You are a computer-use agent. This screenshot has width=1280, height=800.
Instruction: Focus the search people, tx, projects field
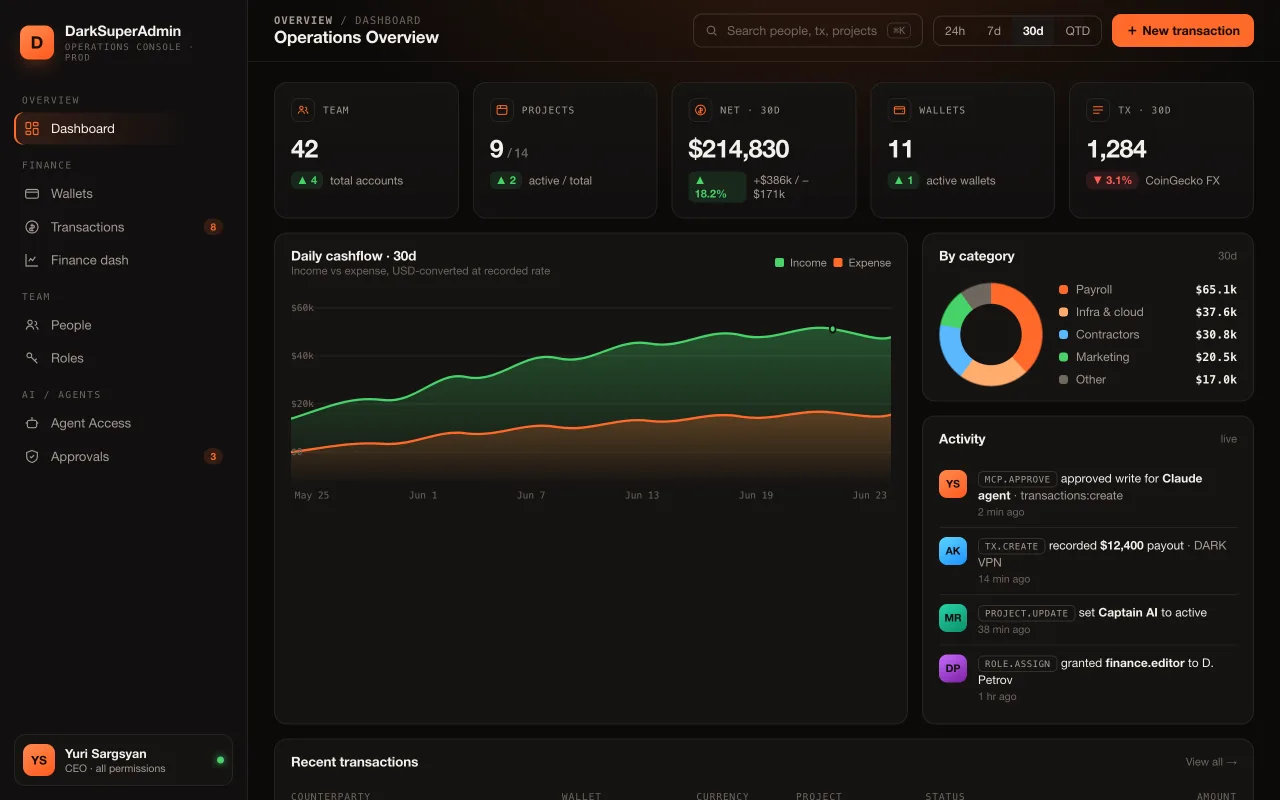[x=806, y=31]
